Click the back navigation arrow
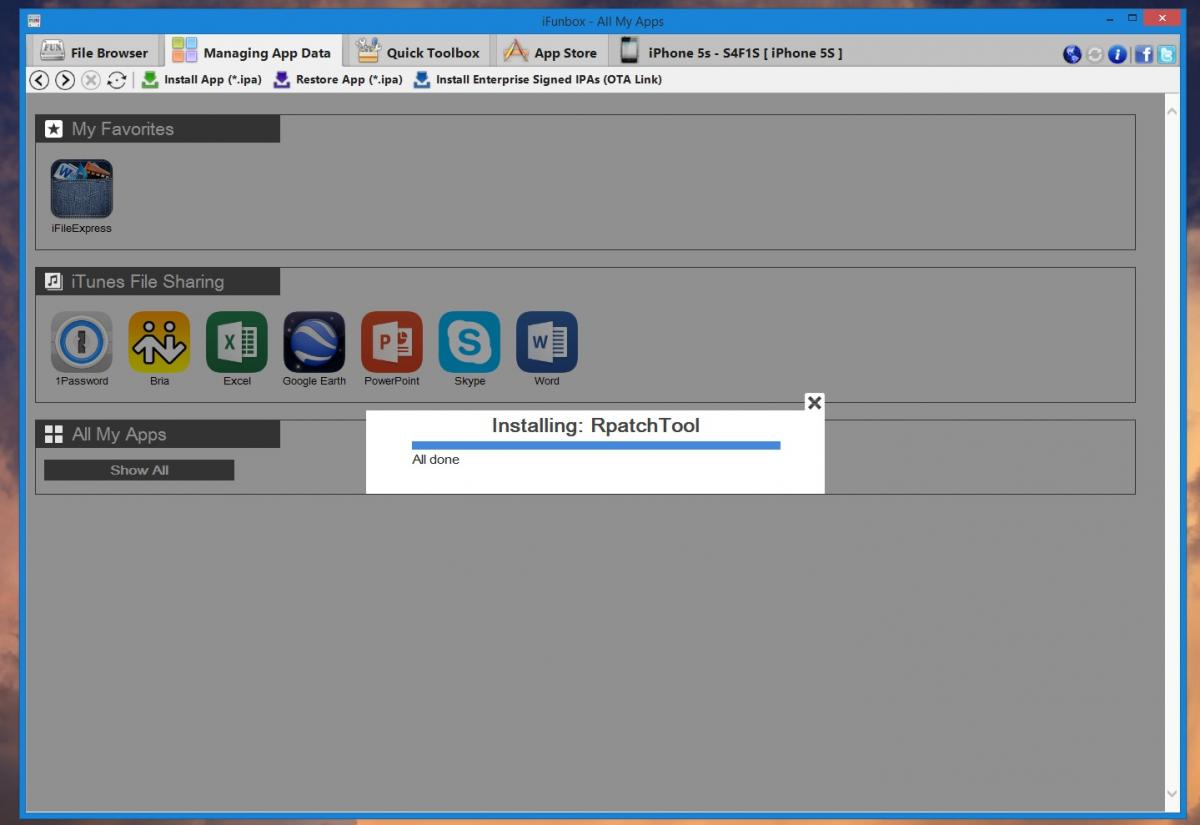This screenshot has width=1200, height=825. [39, 80]
